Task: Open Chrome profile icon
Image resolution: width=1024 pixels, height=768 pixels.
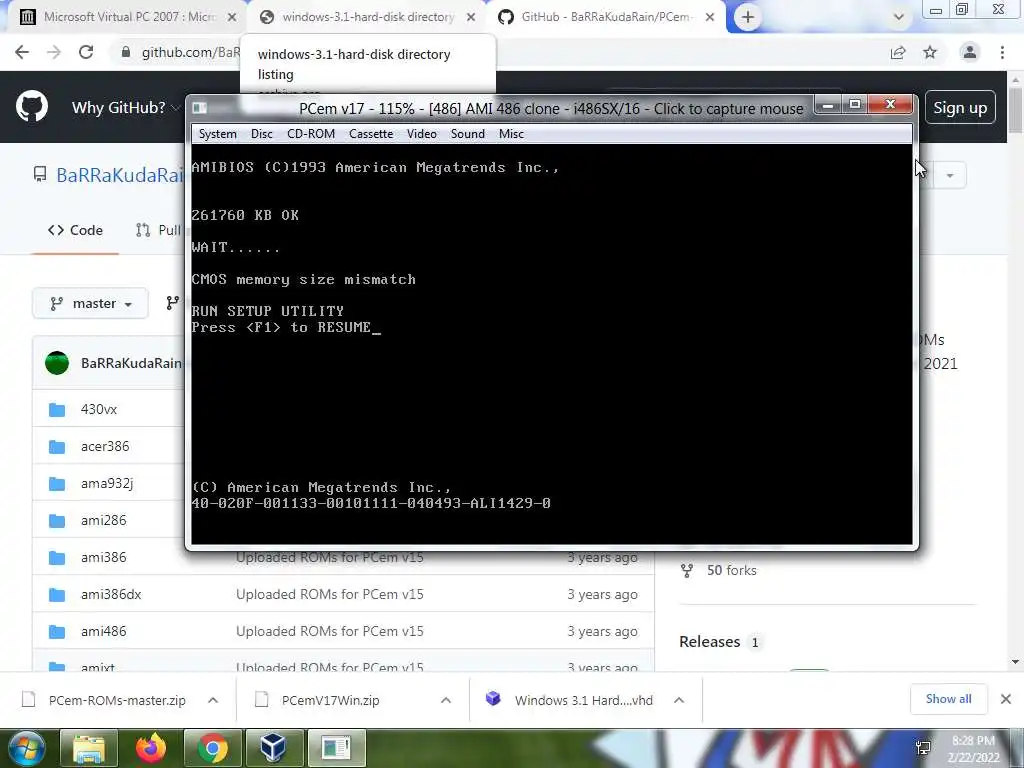Action: coord(970,52)
